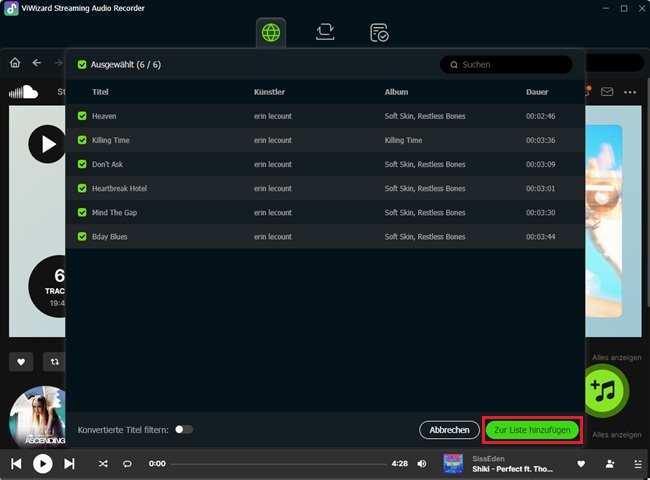Open the messages envelope icon
Viewport: 650px width, 480px height.
coord(607,92)
